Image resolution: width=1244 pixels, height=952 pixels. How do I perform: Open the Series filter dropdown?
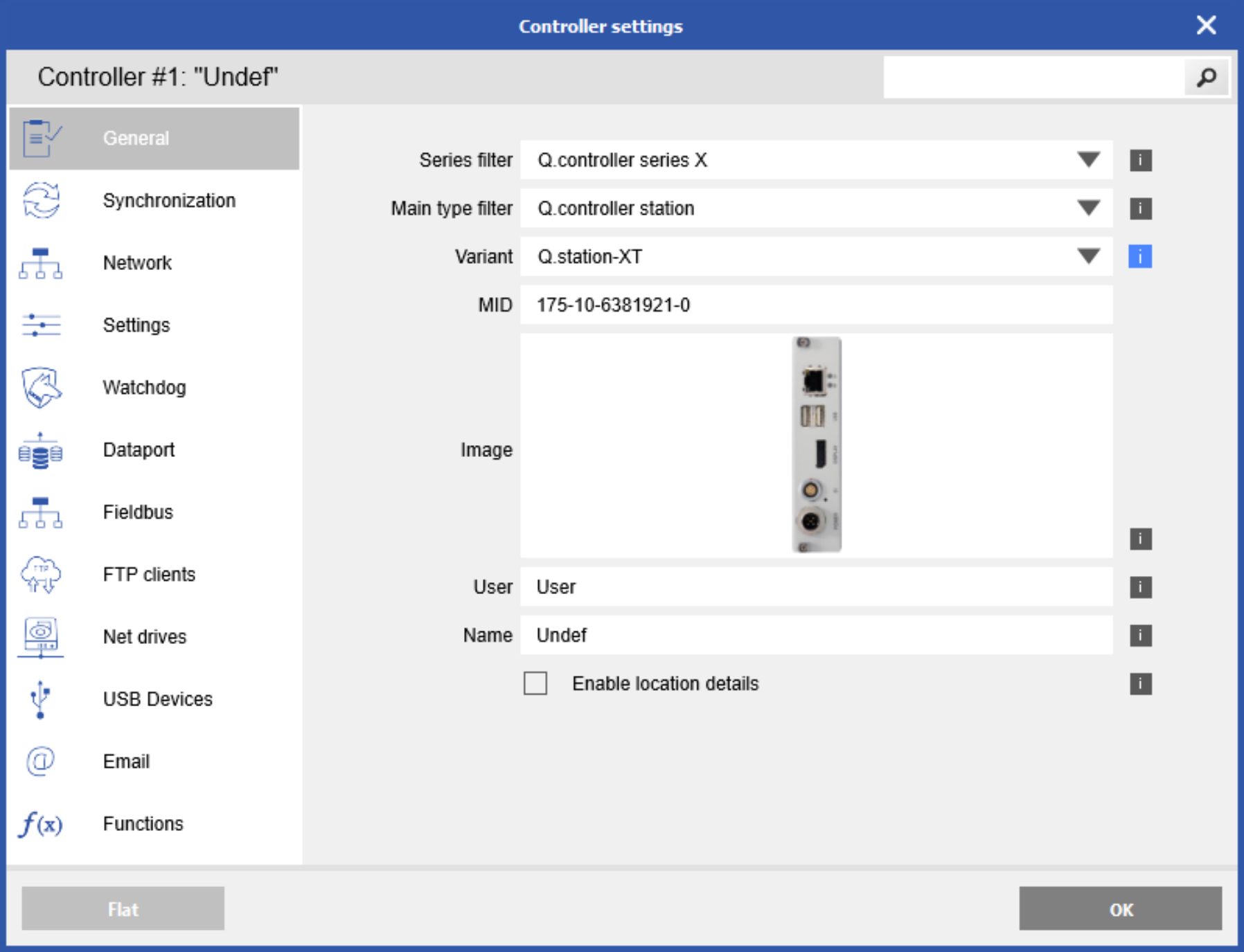[1088, 160]
